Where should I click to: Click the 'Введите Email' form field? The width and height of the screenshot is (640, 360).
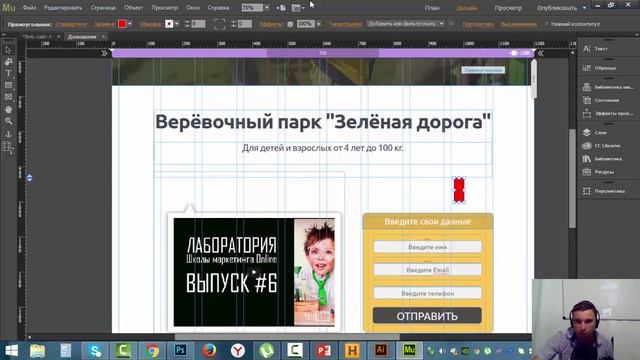(427, 270)
